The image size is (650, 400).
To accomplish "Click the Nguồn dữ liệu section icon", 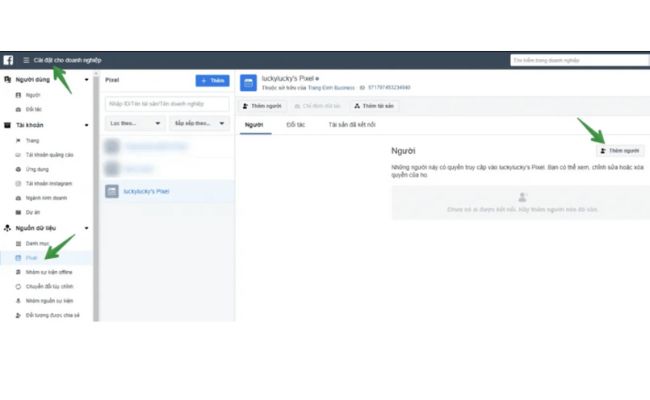I will [7, 228].
